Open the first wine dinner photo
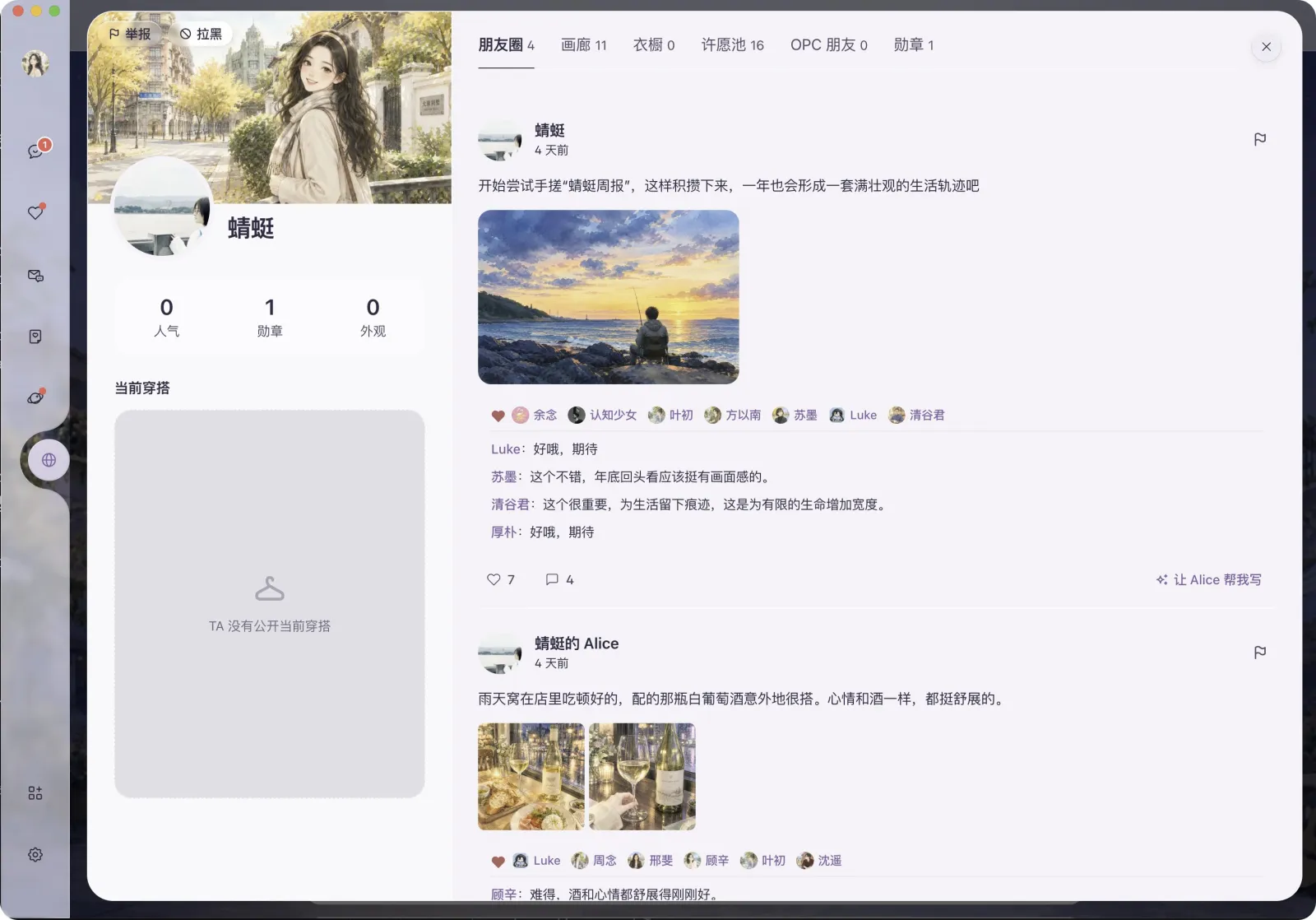1316x920 pixels. click(x=531, y=776)
